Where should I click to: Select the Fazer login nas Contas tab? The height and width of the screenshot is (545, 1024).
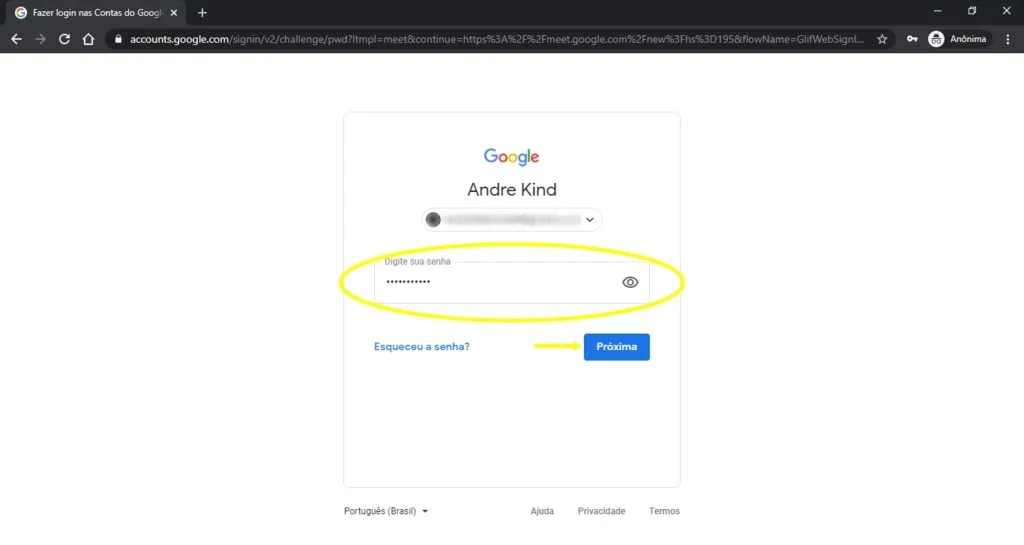97,12
